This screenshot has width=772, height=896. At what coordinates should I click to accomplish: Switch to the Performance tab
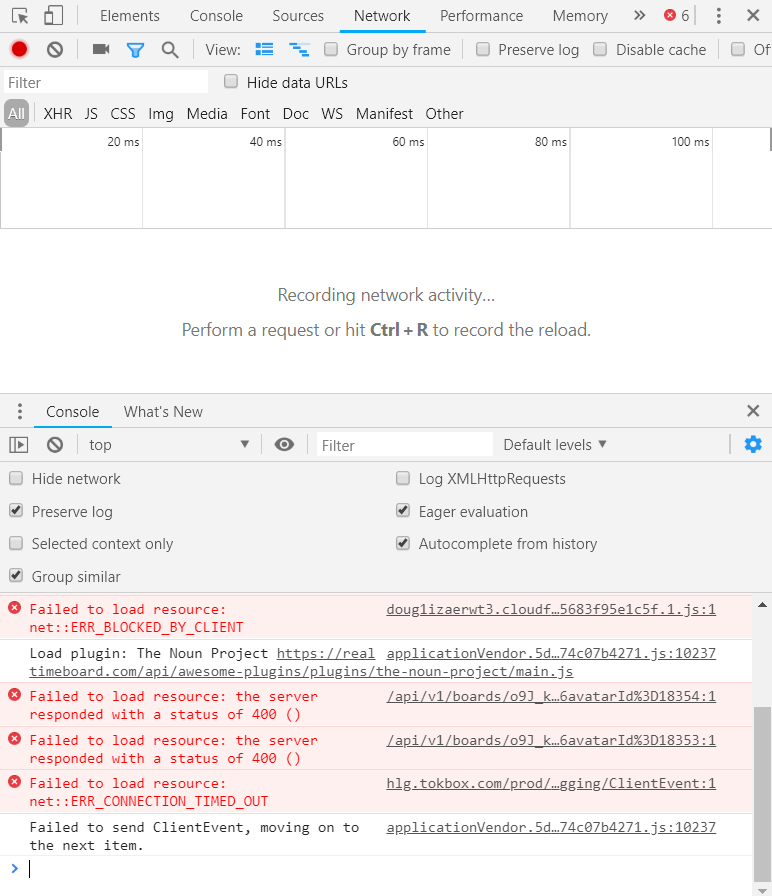coord(481,15)
